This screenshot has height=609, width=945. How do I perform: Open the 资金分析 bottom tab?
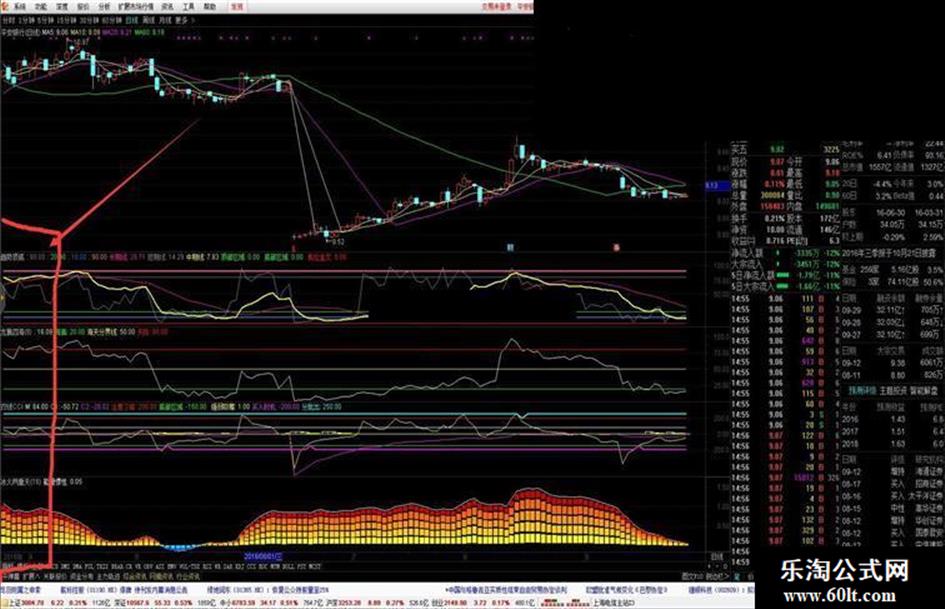pyautogui.click(x=81, y=576)
